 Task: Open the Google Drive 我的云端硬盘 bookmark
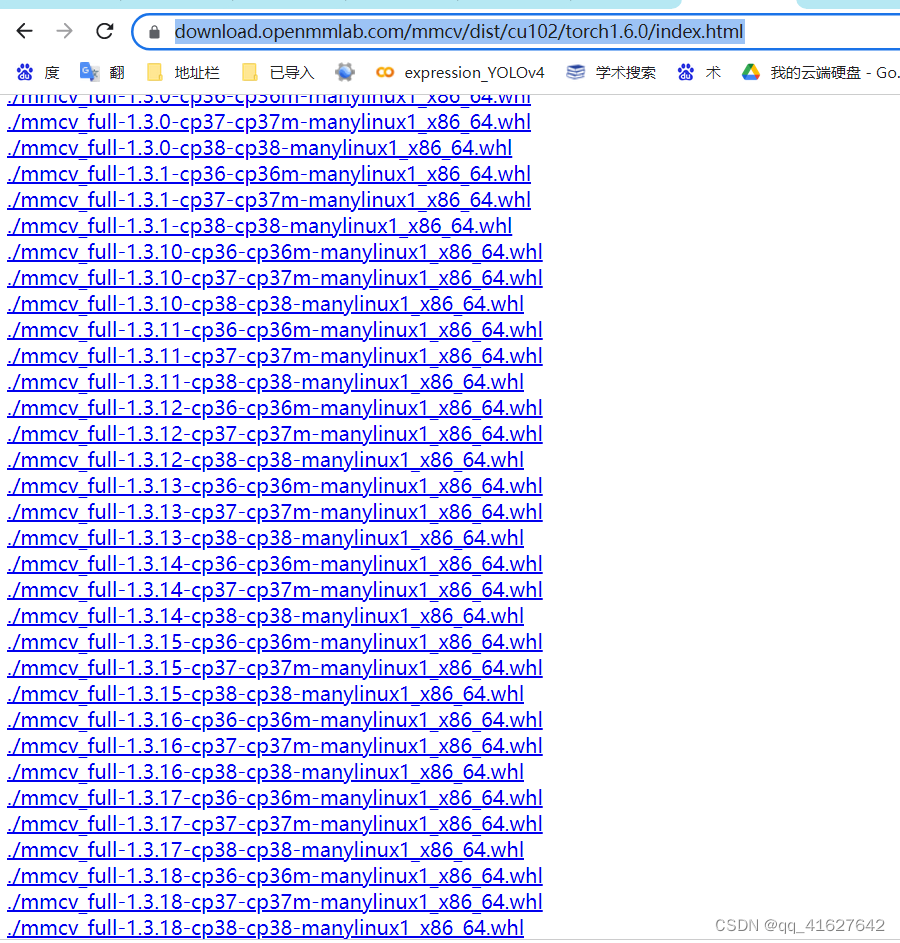click(820, 73)
